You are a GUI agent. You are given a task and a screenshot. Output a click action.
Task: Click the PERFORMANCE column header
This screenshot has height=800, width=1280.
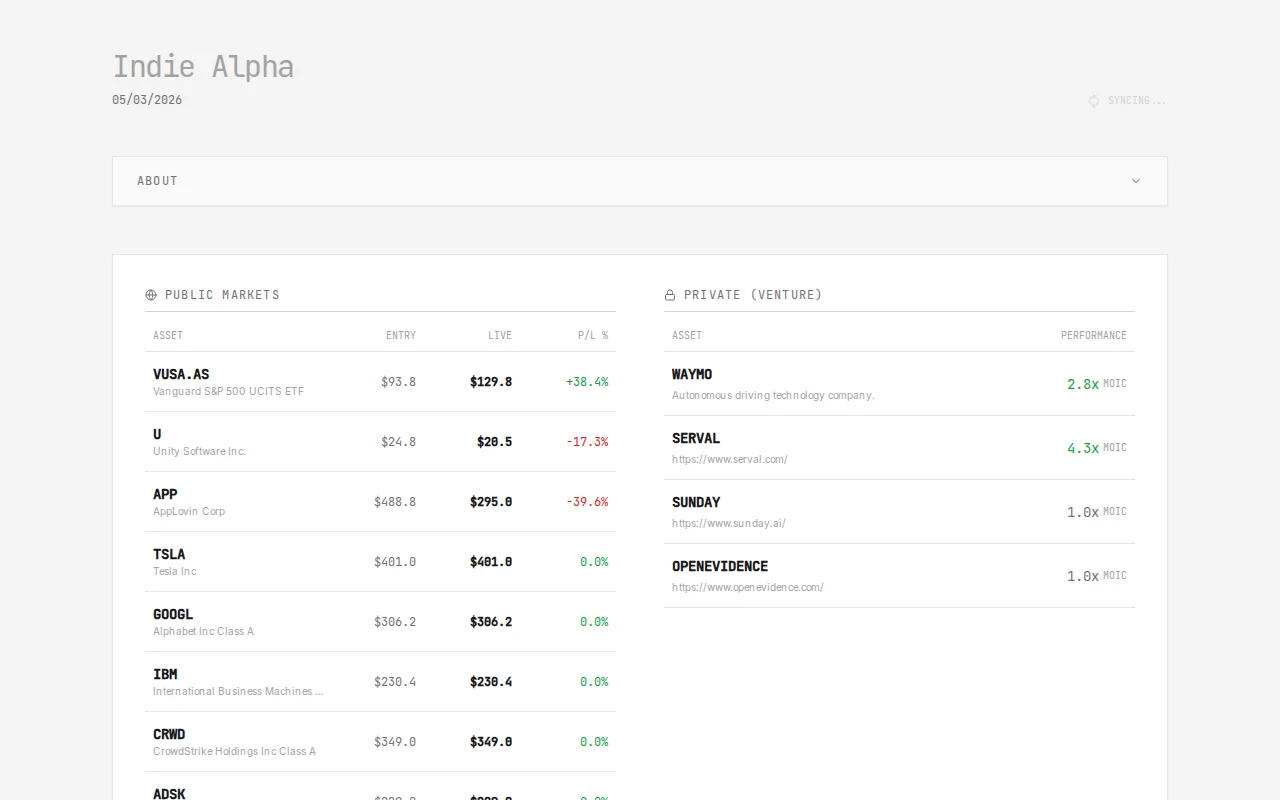pos(1094,335)
